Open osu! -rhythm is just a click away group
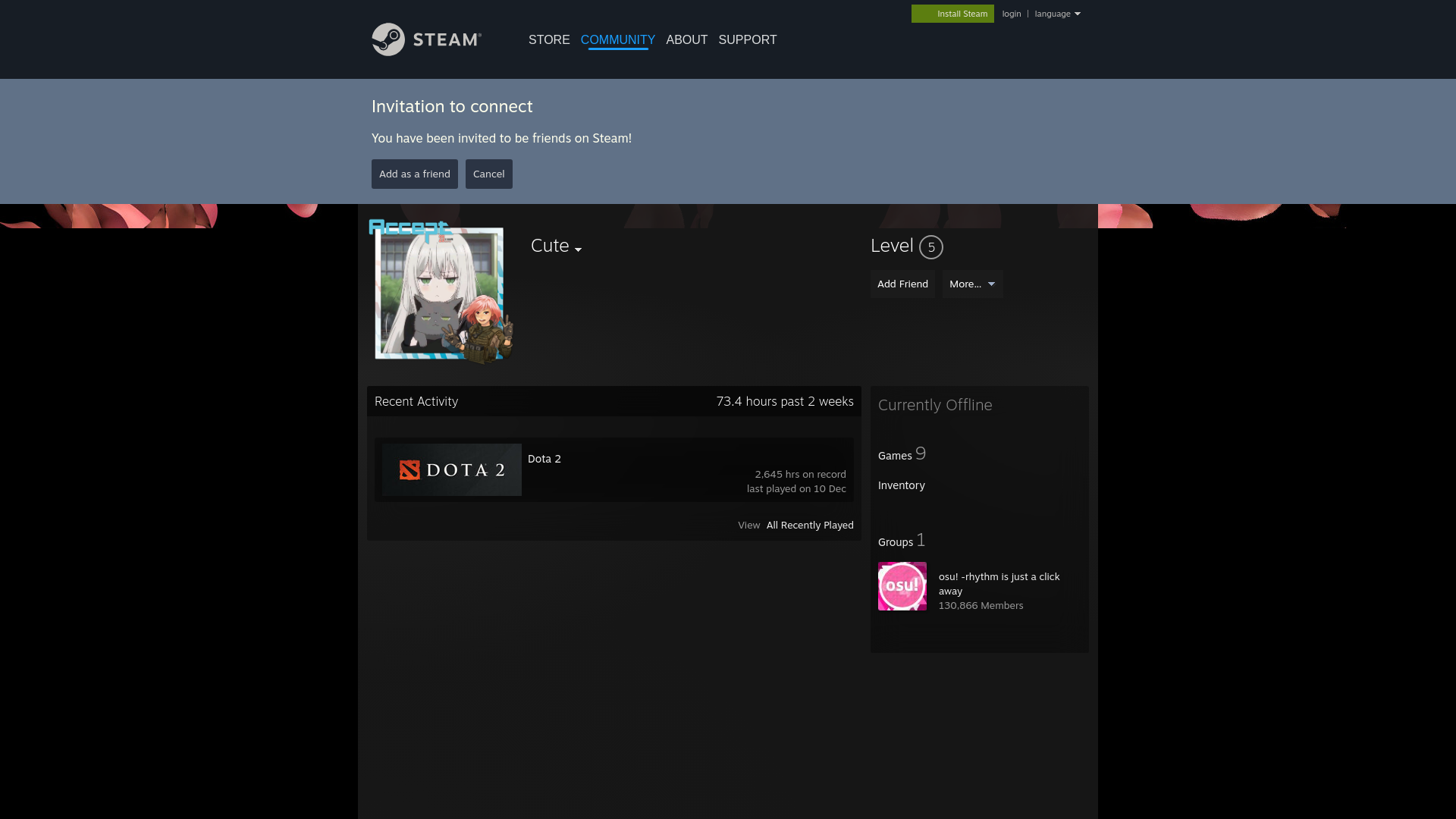This screenshot has height=819, width=1456. point(999,584)
